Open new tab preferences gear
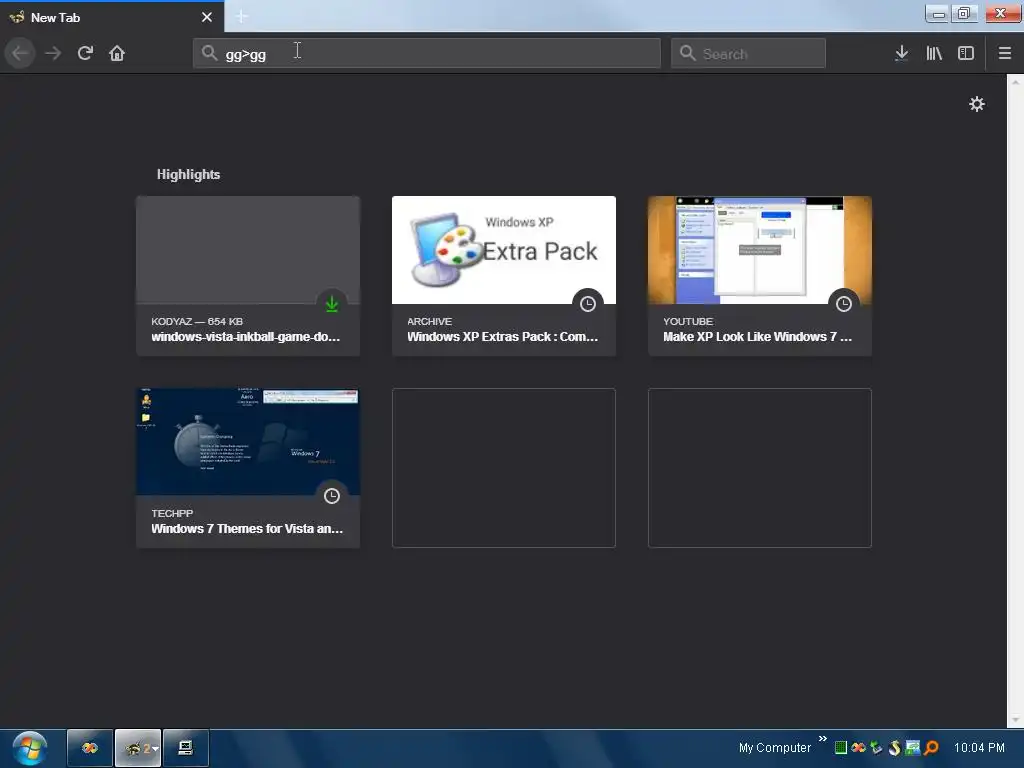The height and width of the screenshot is (768, 1024). [976, 104]
